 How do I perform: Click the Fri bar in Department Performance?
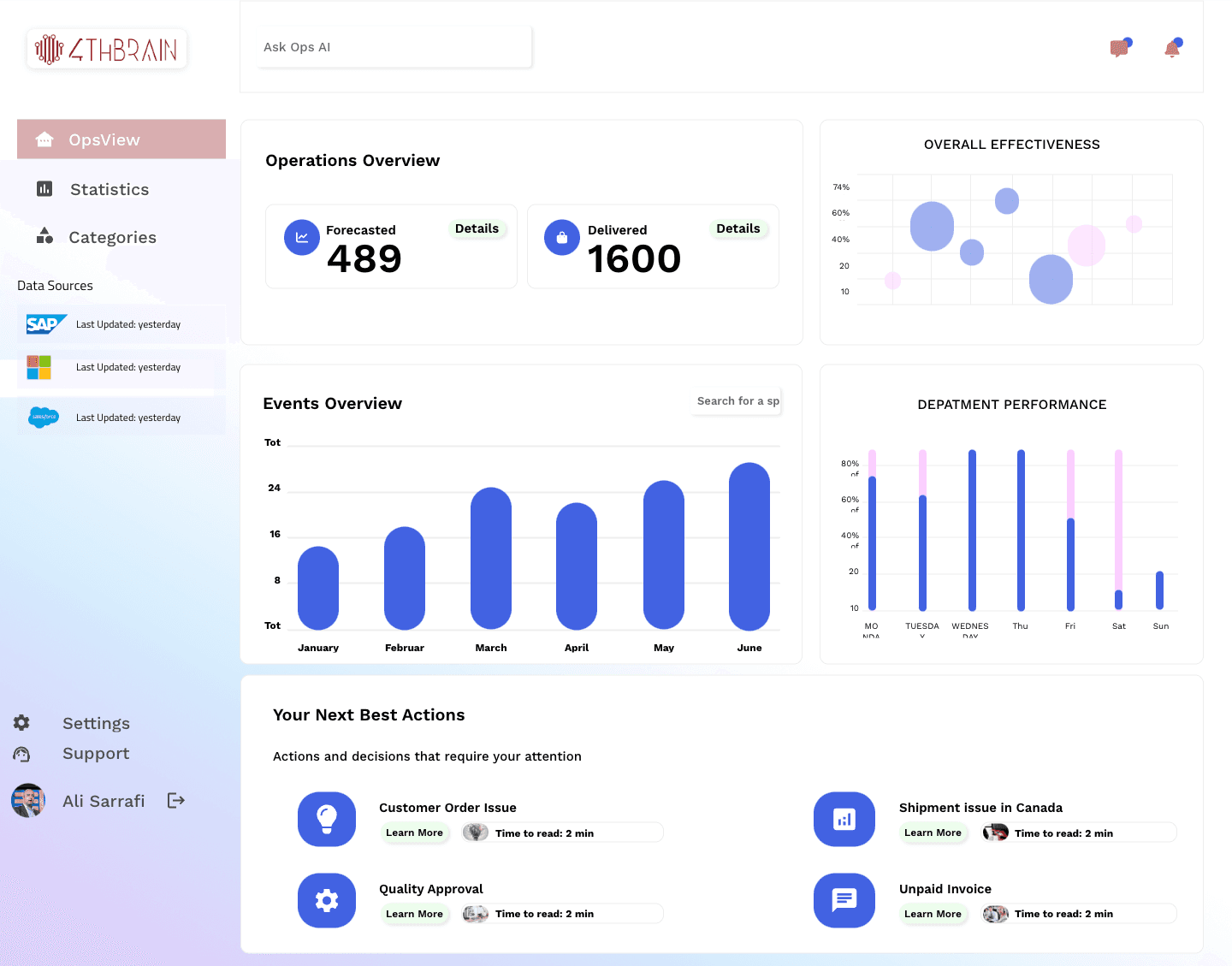(1070, 530)
